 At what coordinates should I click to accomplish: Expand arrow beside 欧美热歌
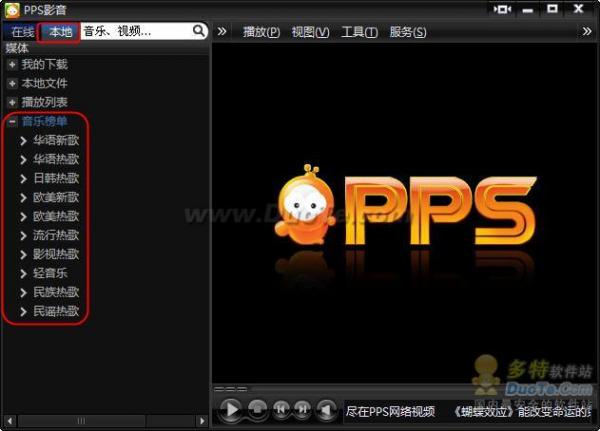click(23, 217)
